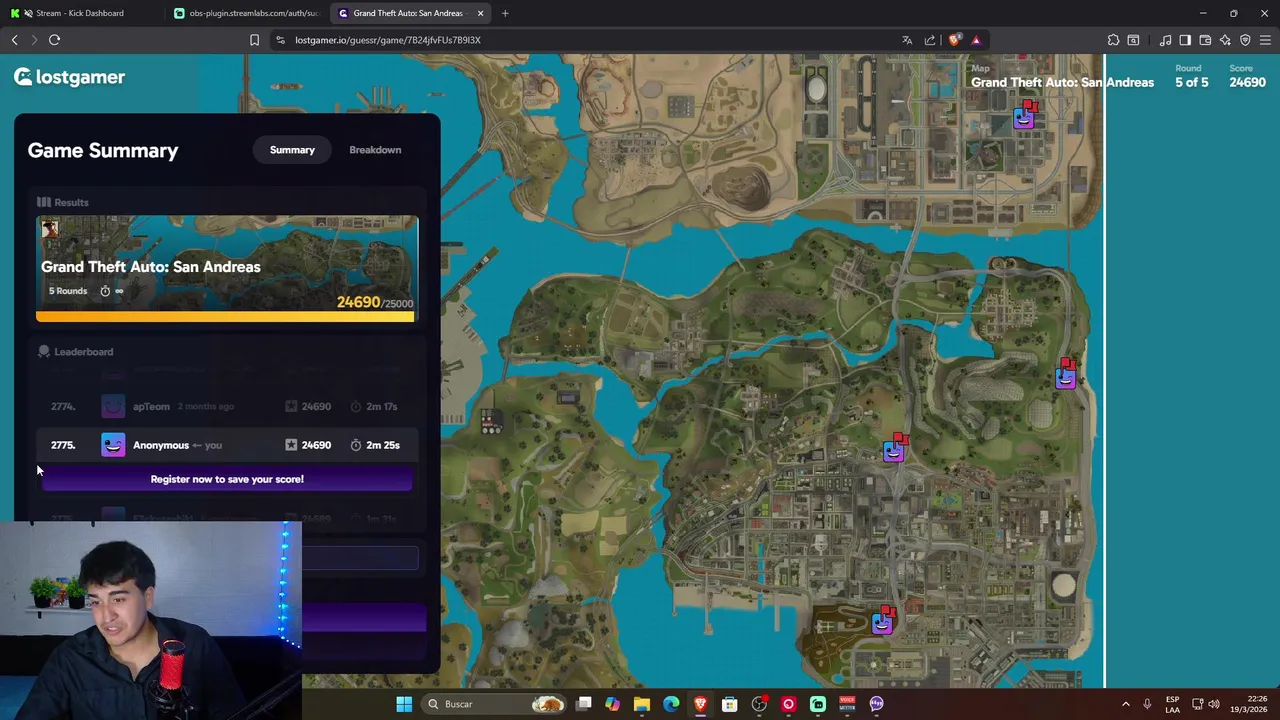Open Windows Start menu

[x=404, y=704]
